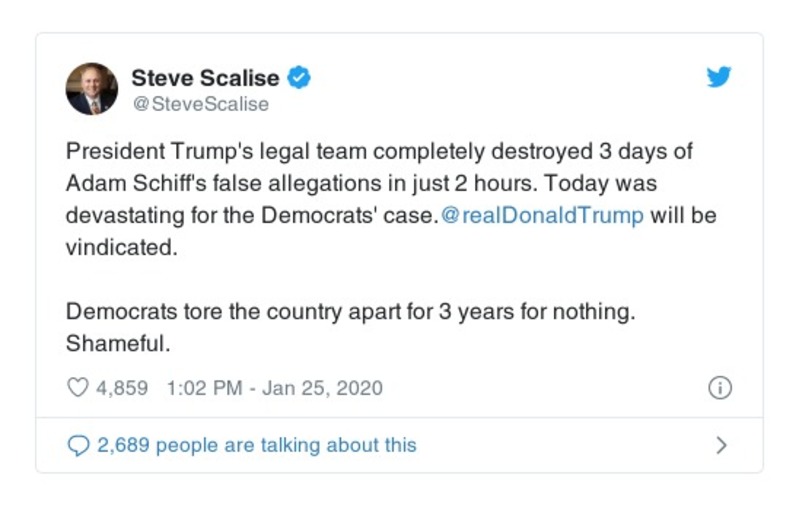This screenshot has width=799, height=513.
Task: Click the blue speech bubble reply icon
Action: [78, 446]
